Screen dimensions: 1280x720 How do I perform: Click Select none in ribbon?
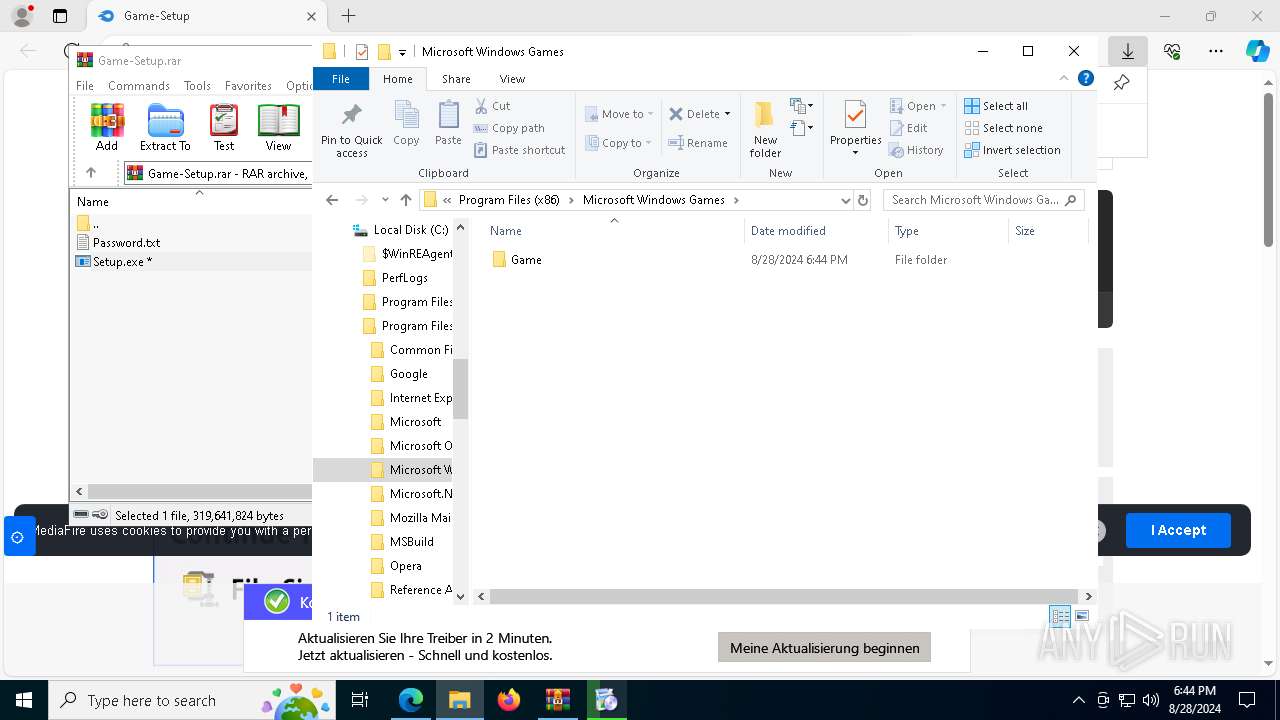coord(1003,128)
